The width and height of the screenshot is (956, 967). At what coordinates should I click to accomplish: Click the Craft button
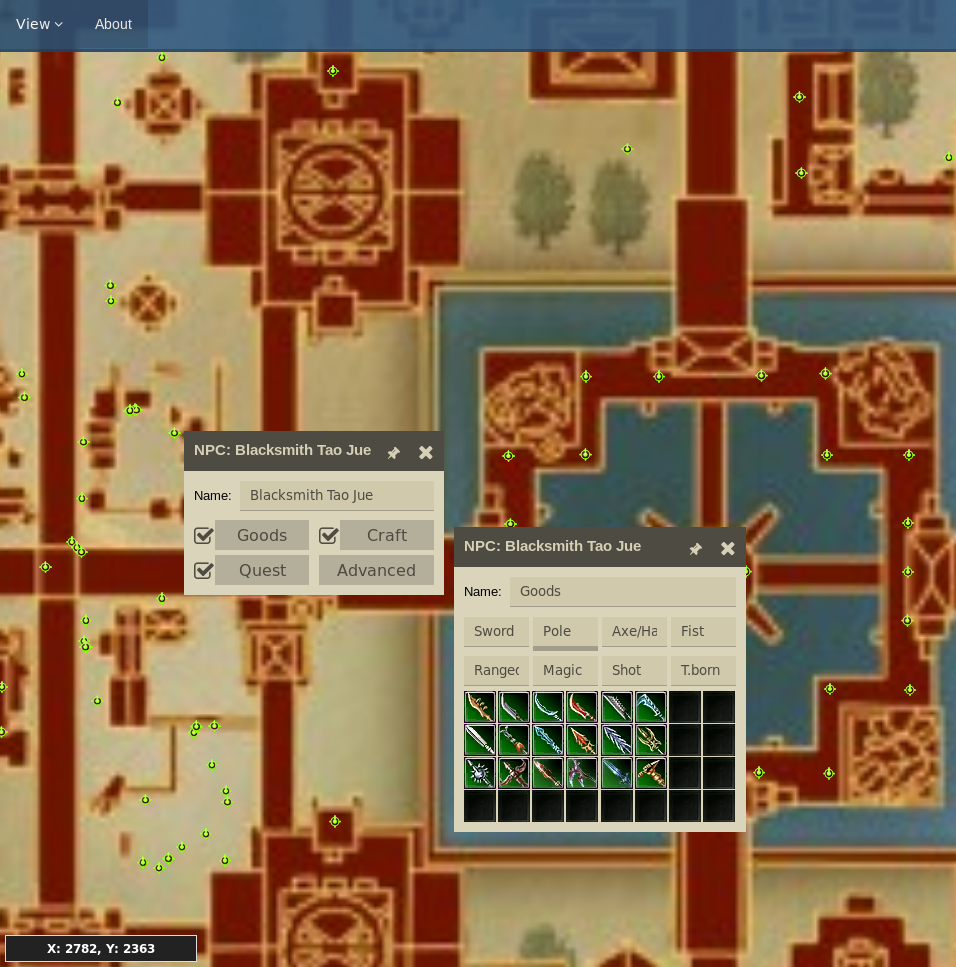click(x=387, y=535)
